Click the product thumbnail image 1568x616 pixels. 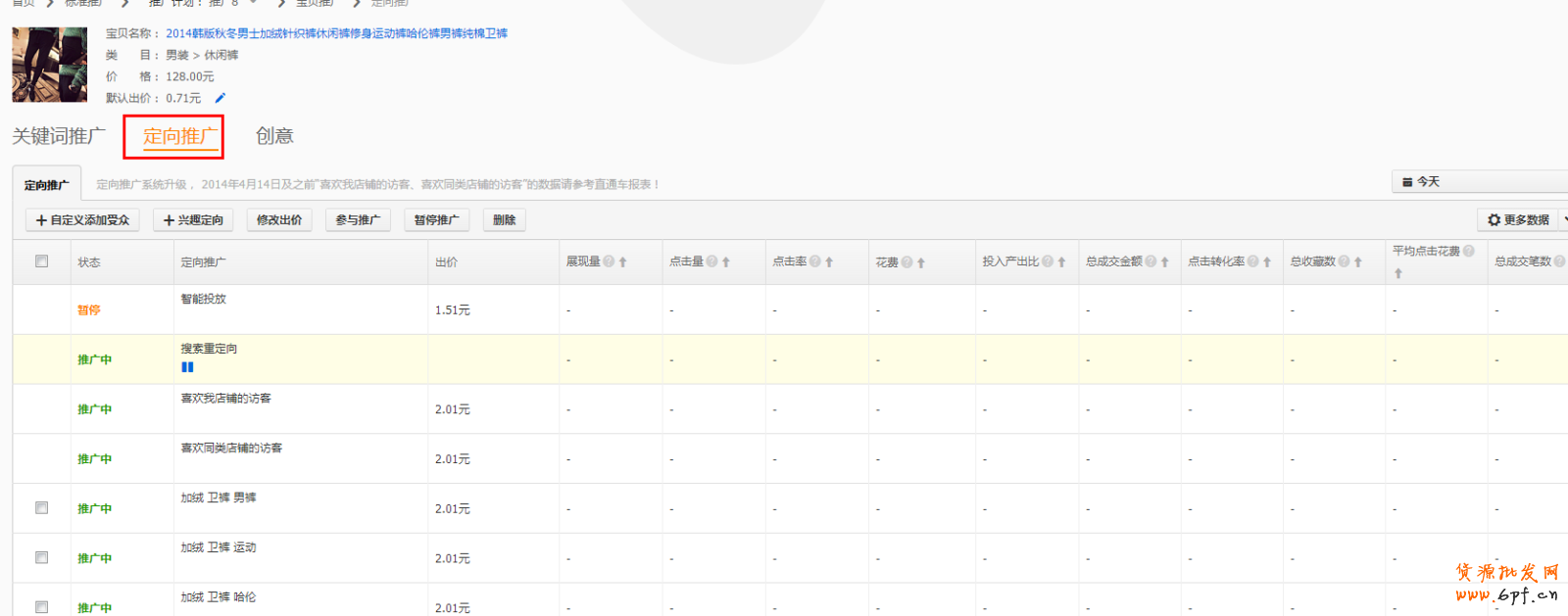click(50, 65)
